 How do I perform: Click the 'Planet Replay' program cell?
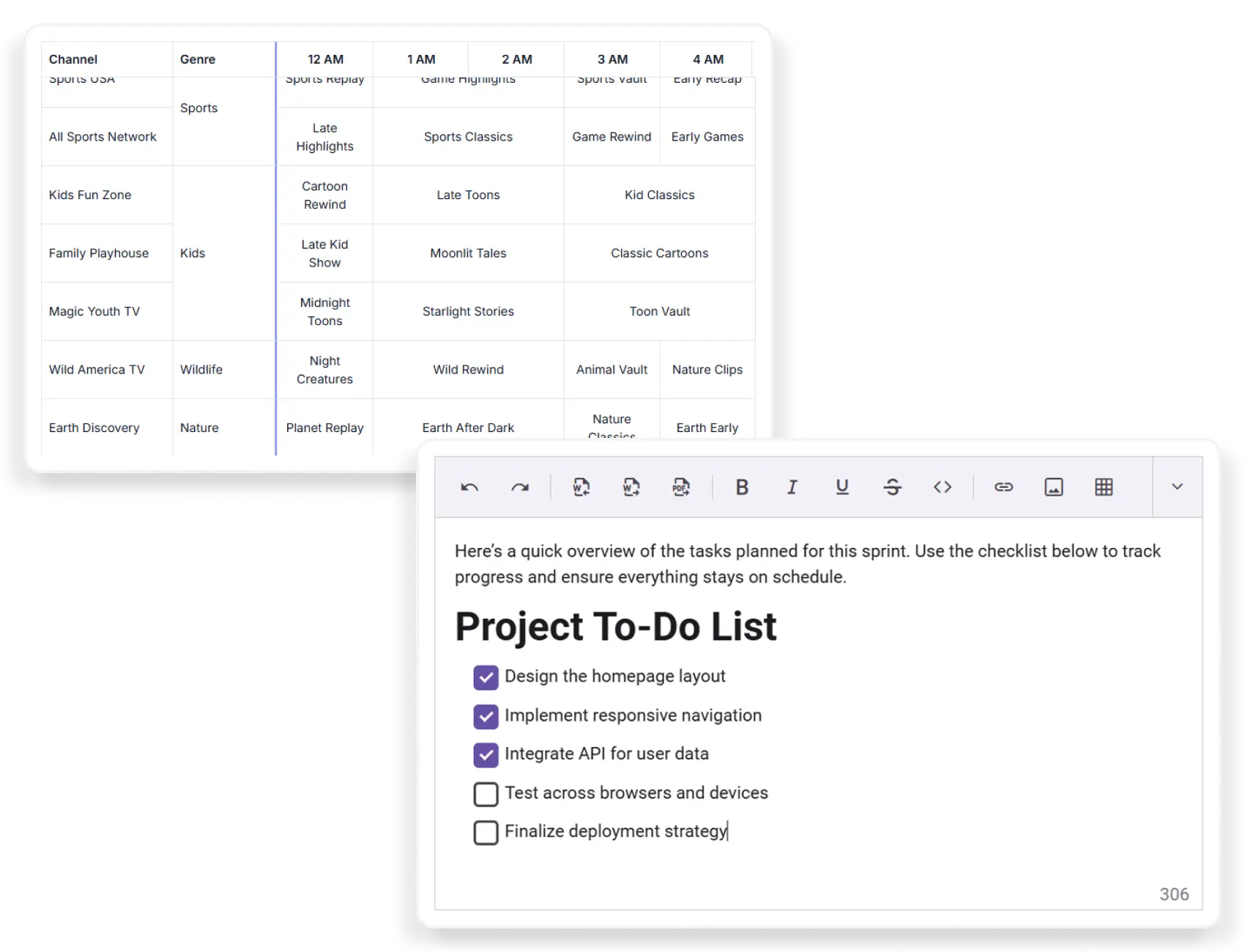click(x=325, y=428)
